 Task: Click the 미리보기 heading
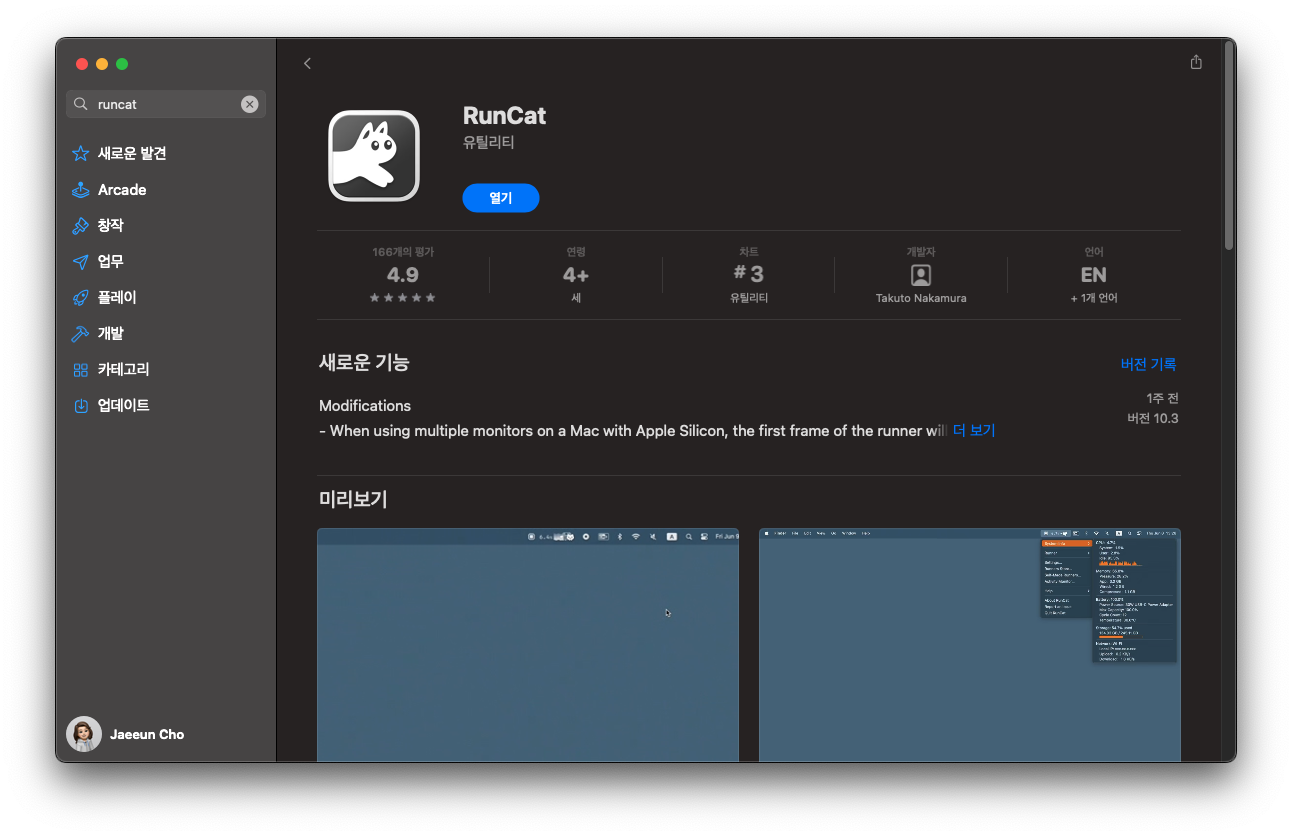(353, 499)
